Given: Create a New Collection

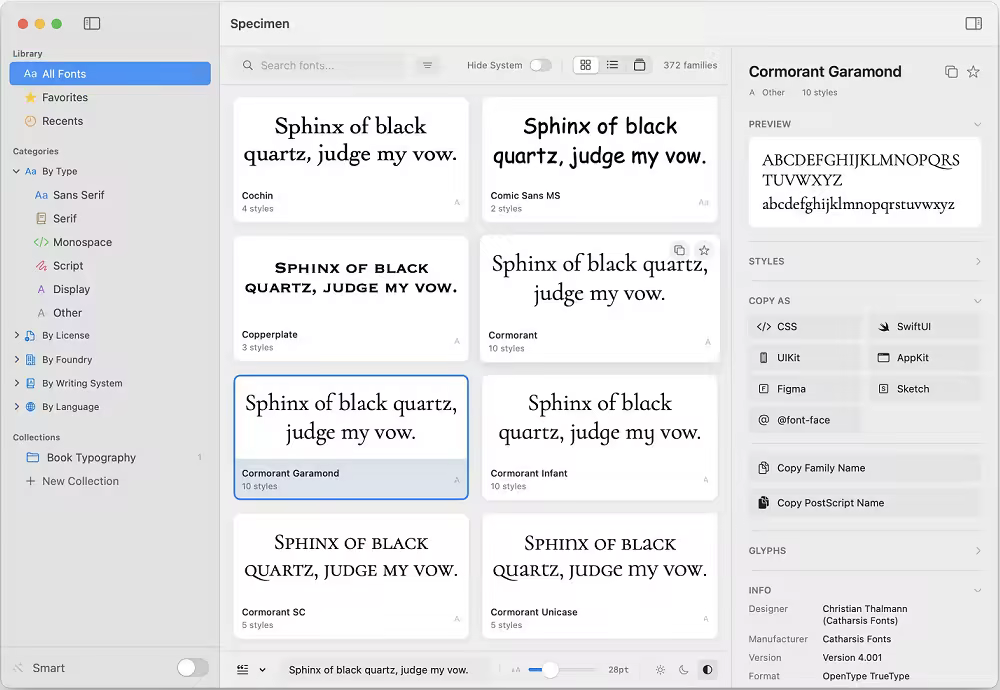Looking at the screenshot, I should click(80, 481).
